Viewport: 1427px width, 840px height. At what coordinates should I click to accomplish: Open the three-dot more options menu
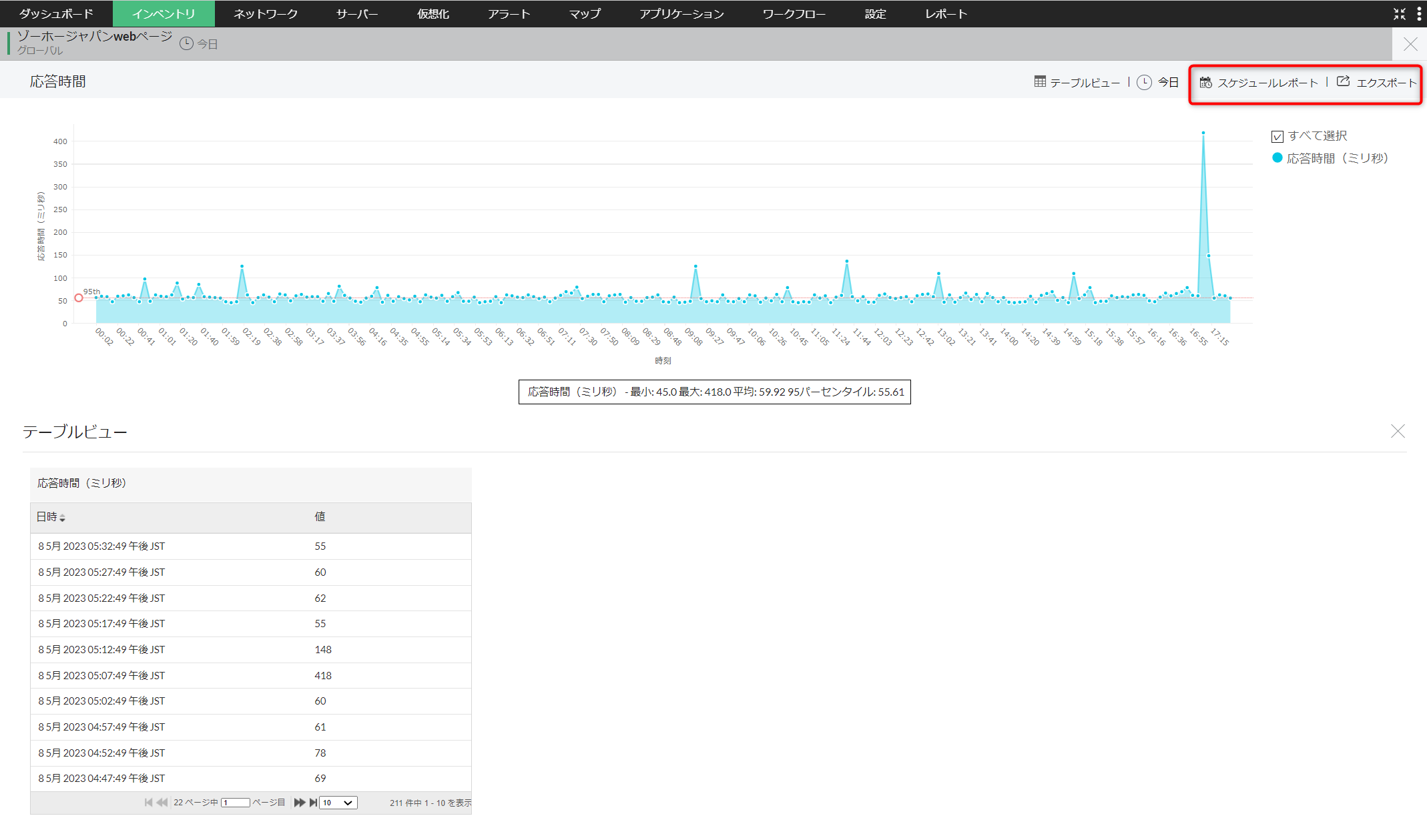tap(1419, 14)
